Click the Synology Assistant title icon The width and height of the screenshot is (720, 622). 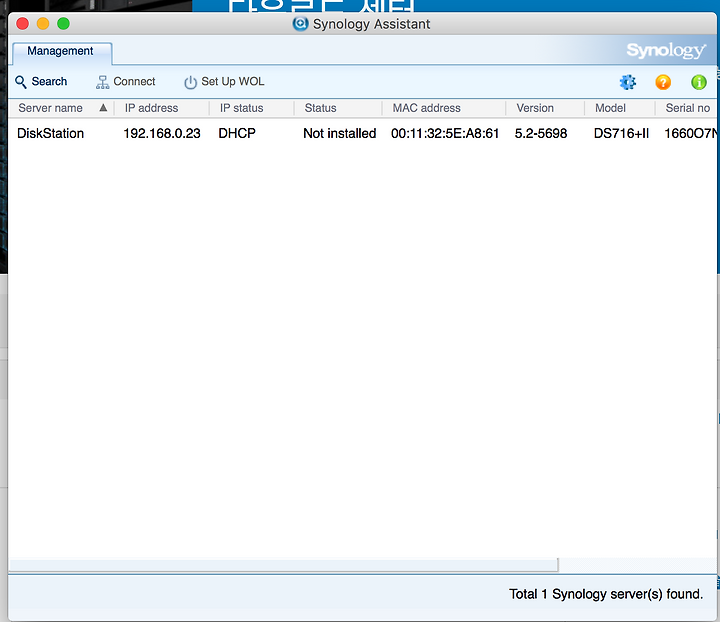tap(300, 23)
